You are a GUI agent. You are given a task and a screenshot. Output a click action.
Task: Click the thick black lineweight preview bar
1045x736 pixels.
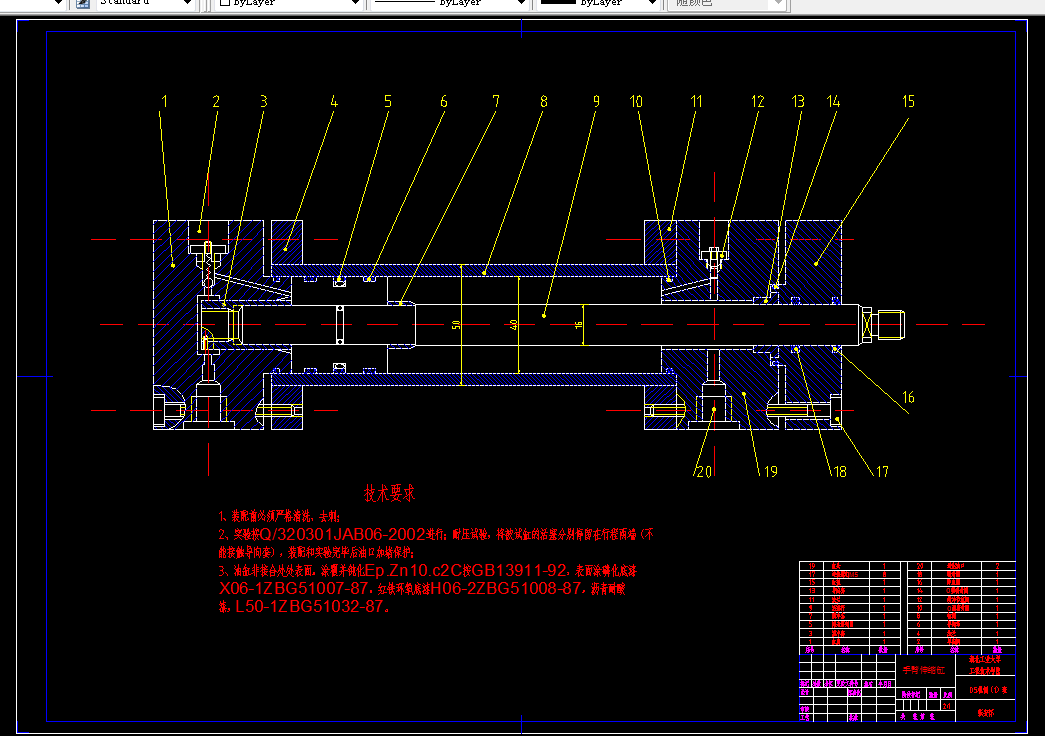coord(558,2)
